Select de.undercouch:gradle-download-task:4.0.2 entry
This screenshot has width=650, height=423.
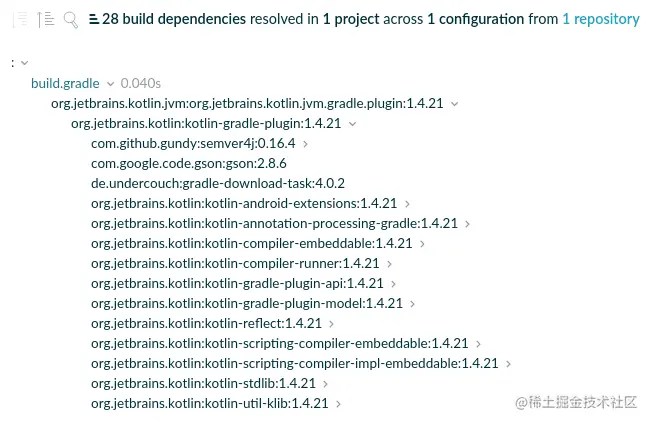click(217, 183)
